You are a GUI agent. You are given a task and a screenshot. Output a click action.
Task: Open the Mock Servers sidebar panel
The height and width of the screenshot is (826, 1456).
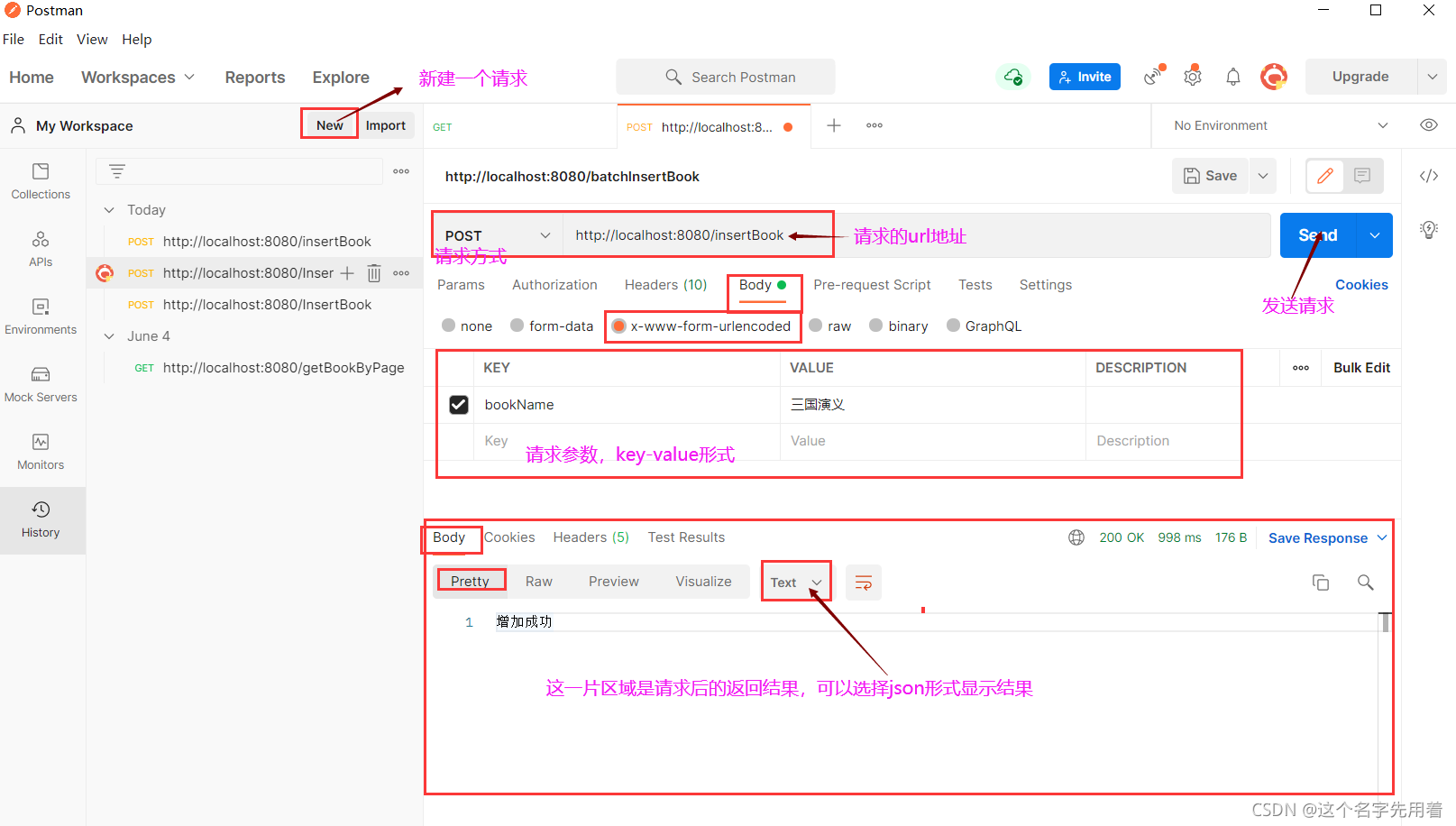coord(41,384)
